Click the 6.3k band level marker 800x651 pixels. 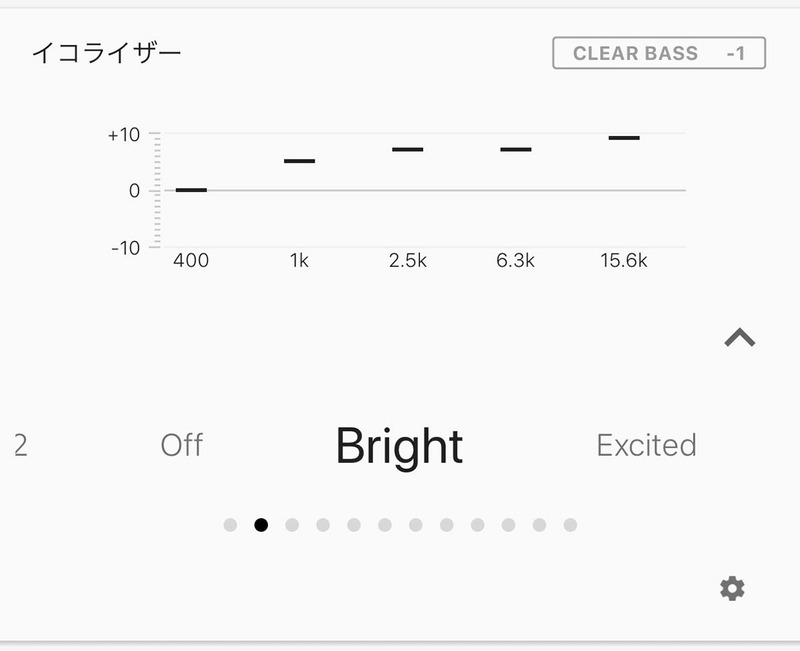coord(513,148)
